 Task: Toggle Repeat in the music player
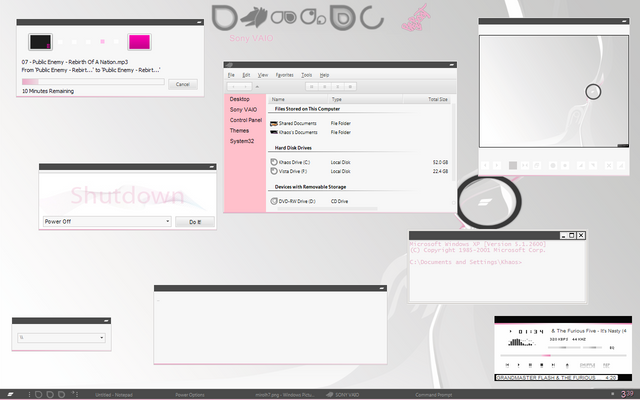(606, 365)
